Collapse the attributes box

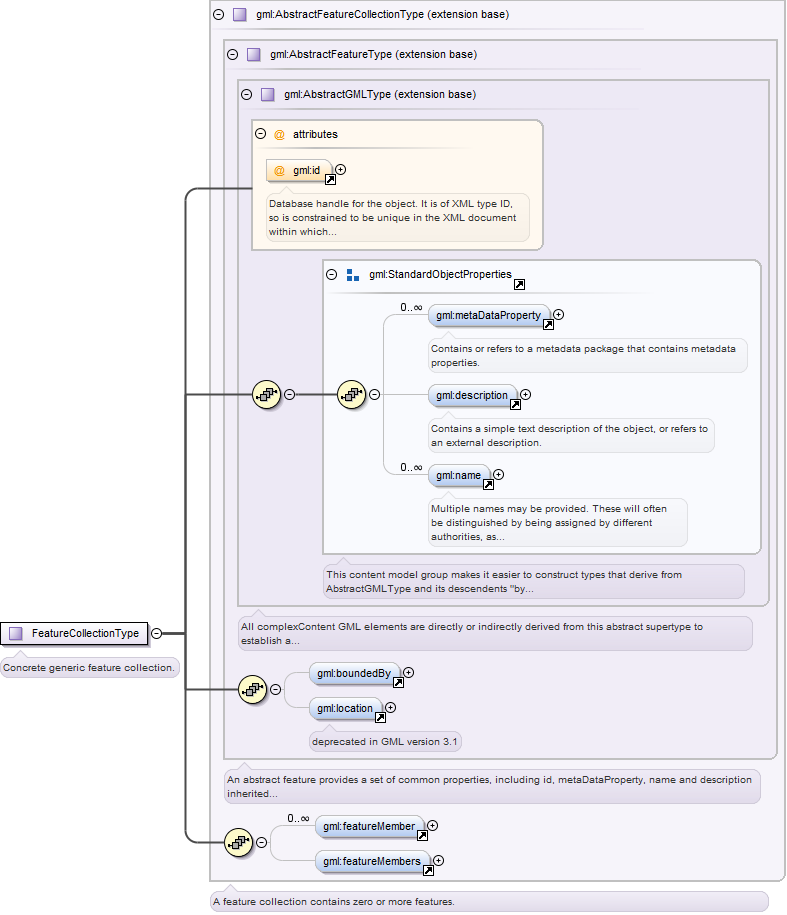261,134
